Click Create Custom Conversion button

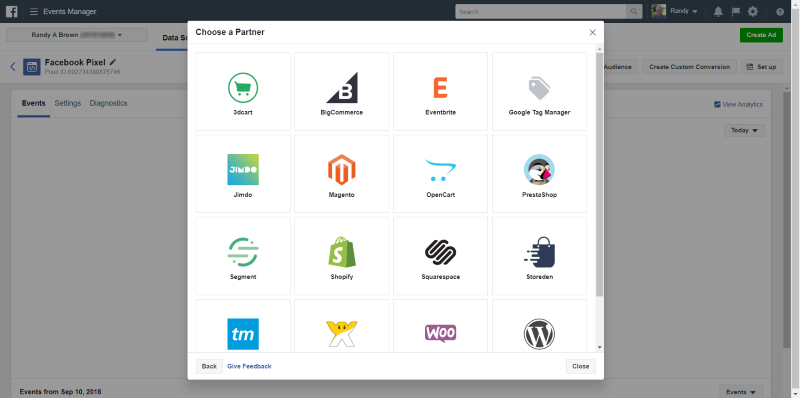tap(689, 67)
